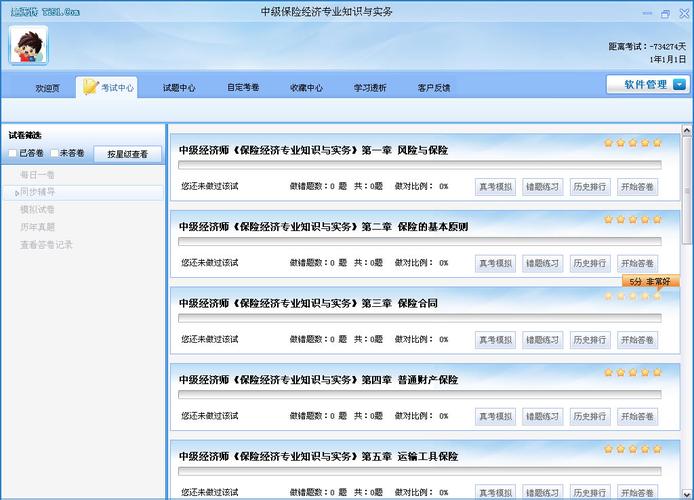Viewport: 694px width, 500px height.
Task: Switch to the 试题中心 tab
Action: pos(179,88)
